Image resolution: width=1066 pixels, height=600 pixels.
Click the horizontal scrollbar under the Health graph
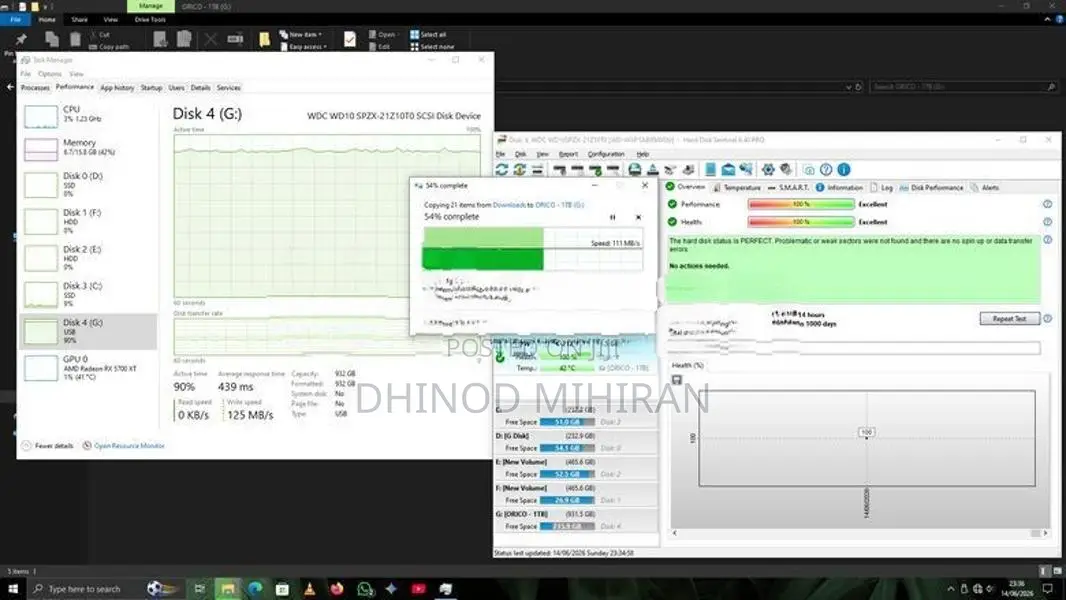pyautogui.click(x=860, y=533)
